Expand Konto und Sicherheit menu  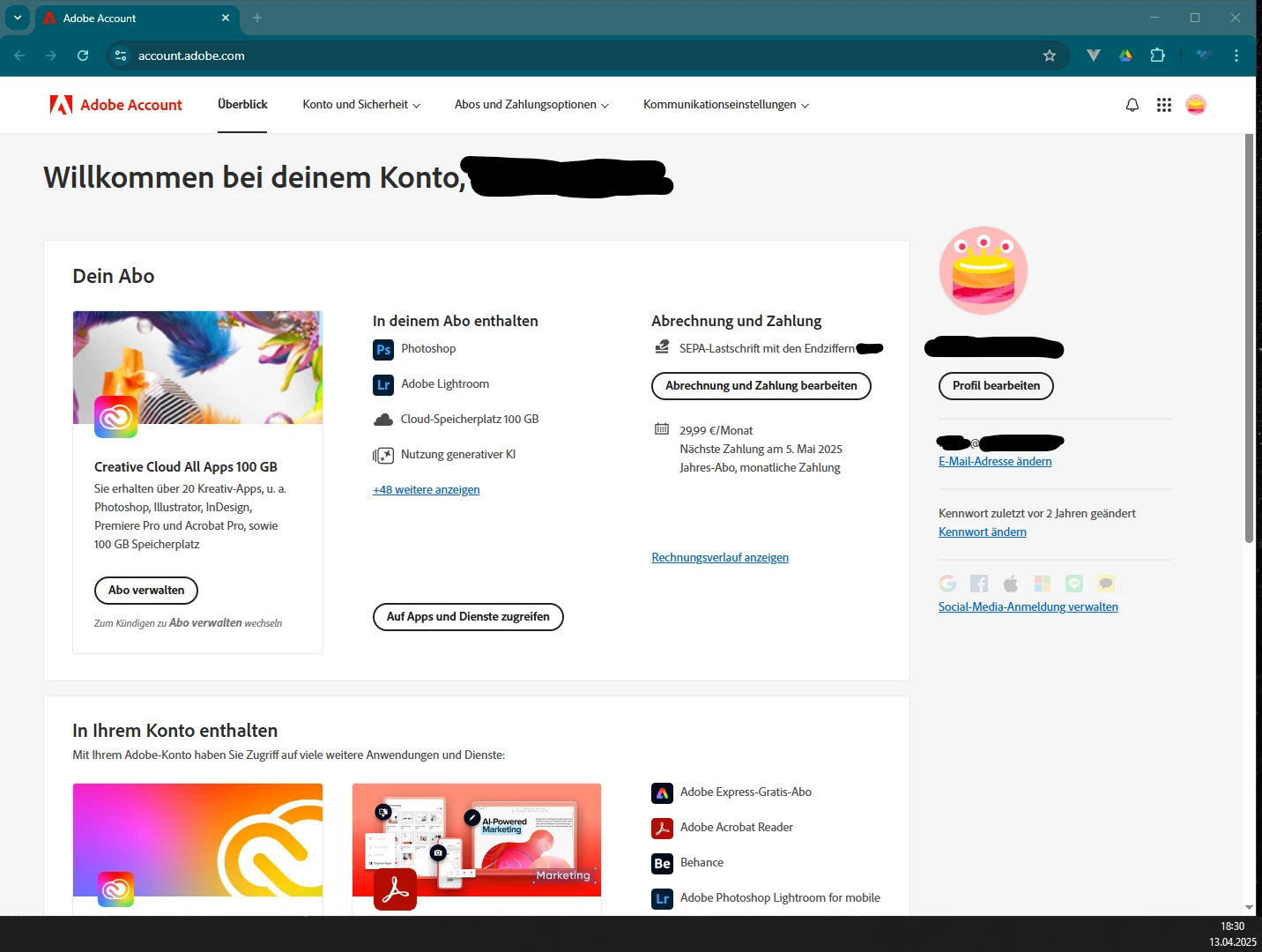[361, 105]
